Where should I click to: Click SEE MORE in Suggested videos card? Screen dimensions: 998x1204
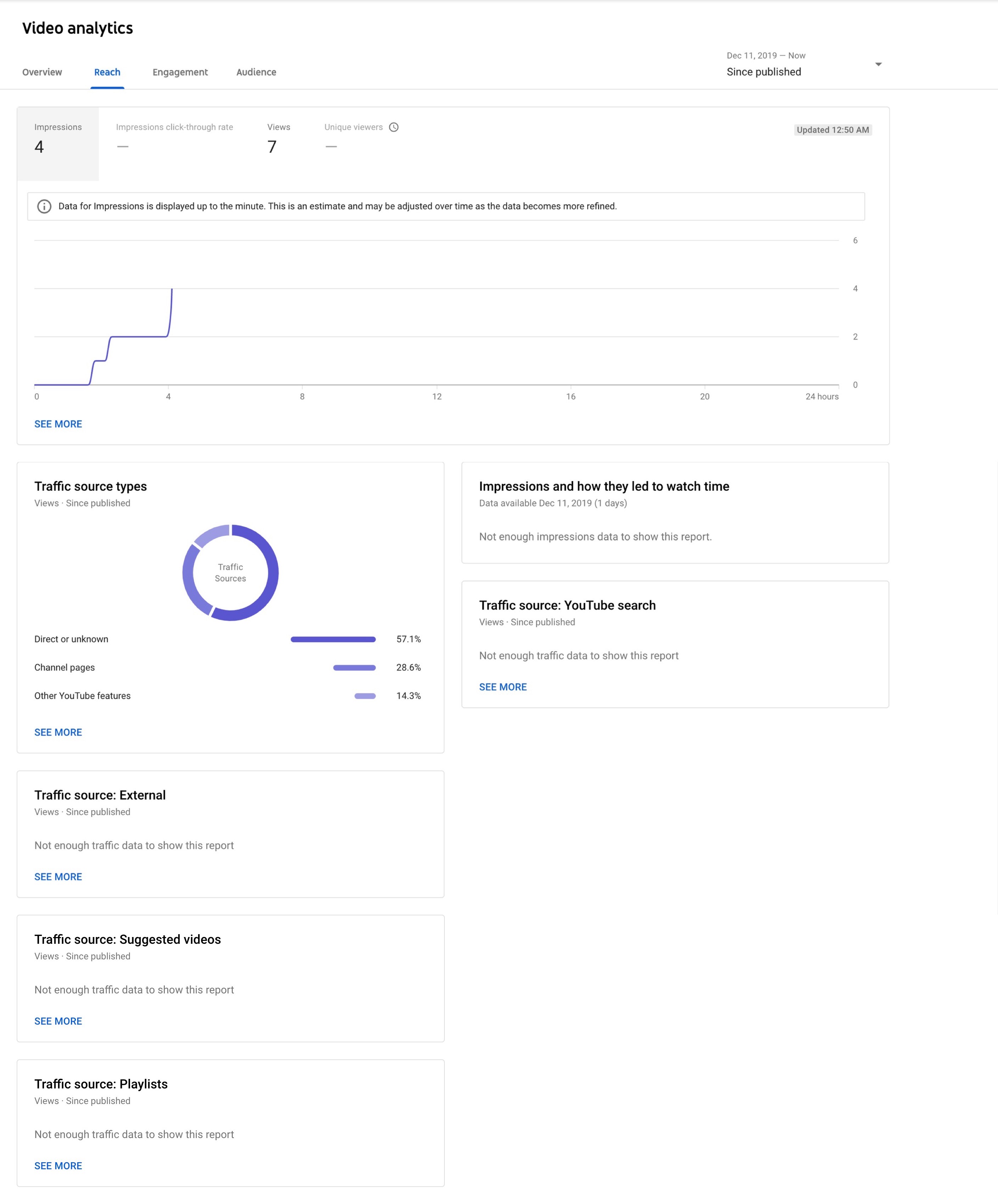(x=58, y=1021)
